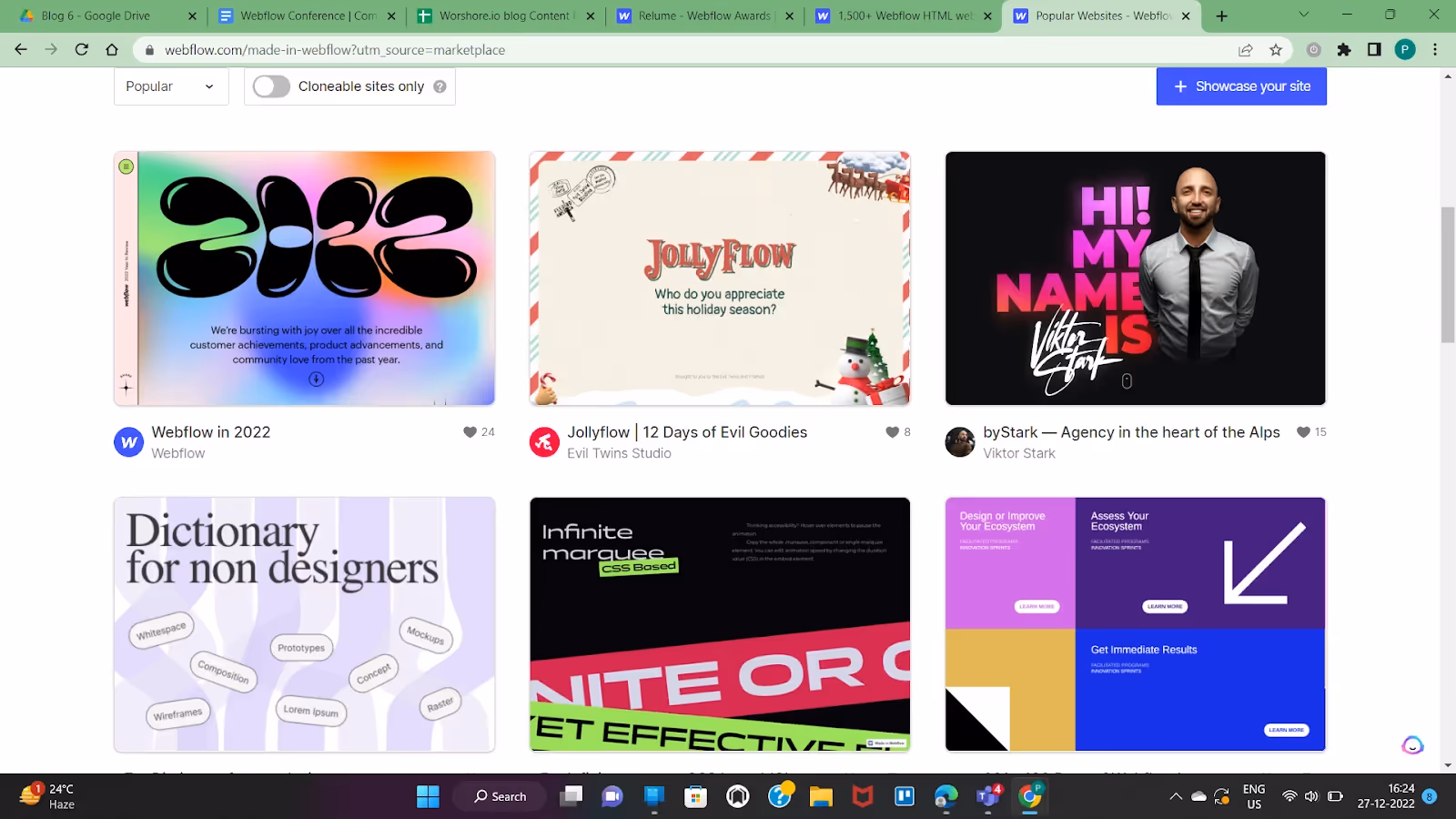
Task: Go back to the previous page
Action: click(21, 49)
